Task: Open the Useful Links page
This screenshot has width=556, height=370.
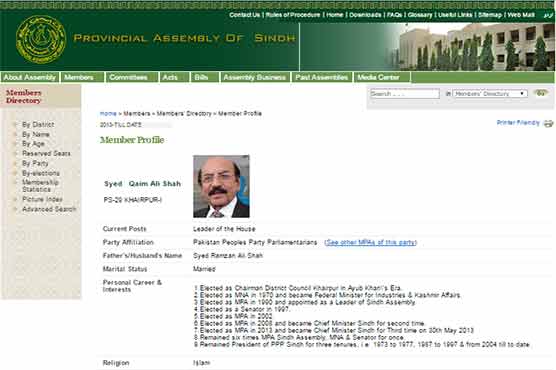Action: 455,15
